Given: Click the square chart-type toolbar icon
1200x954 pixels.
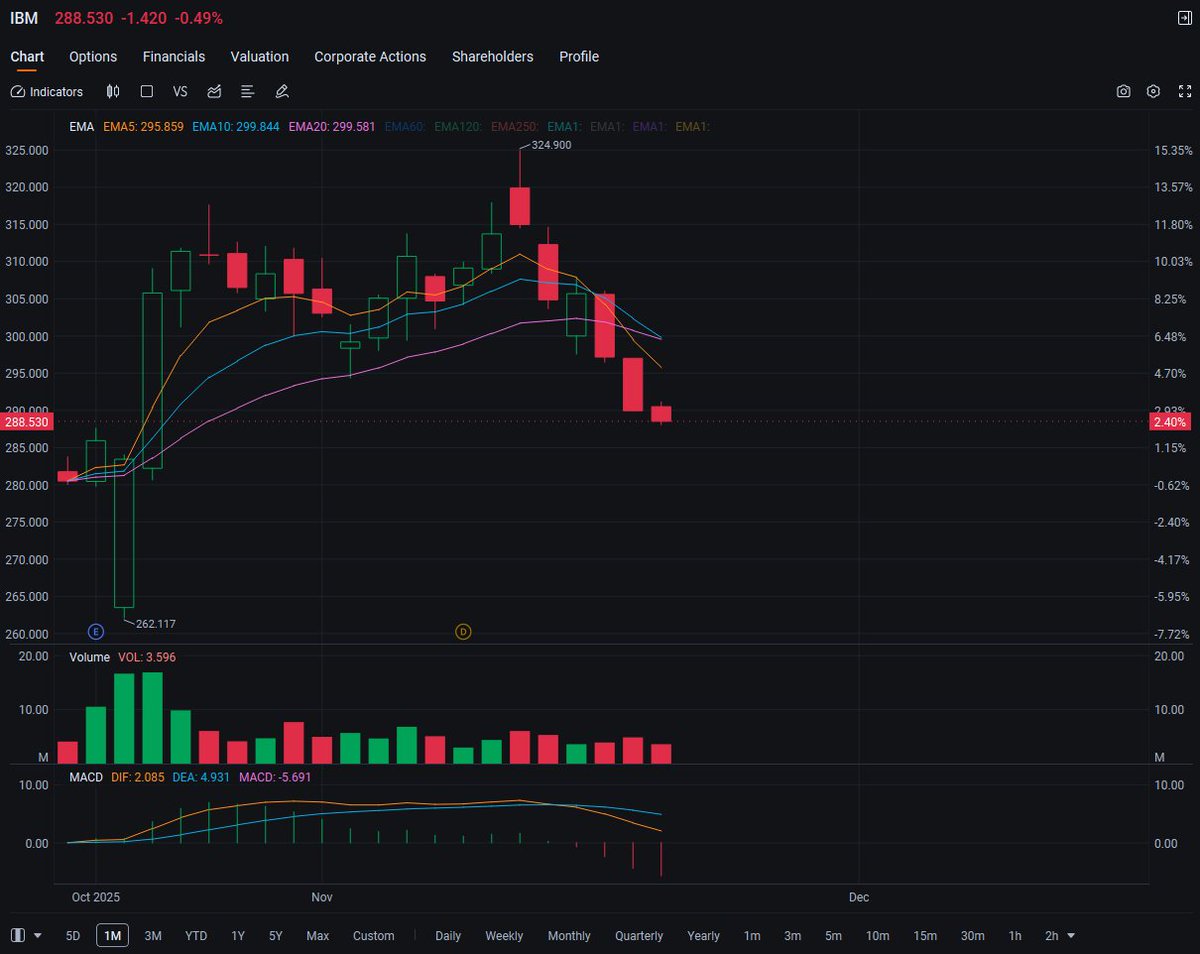Looking at the screenshot, I should [x=147, y=91].
